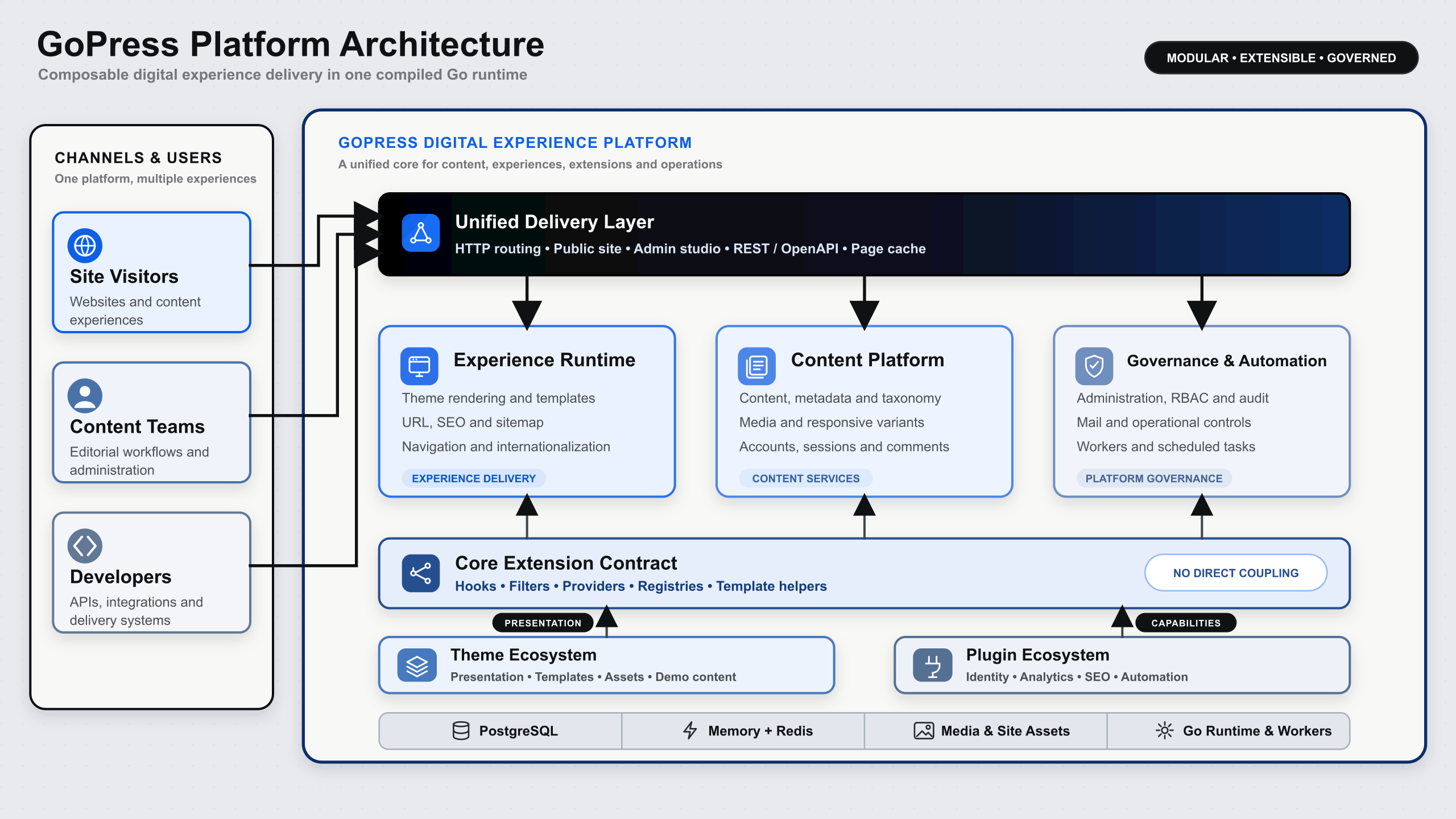Click 'Workers and scheduled tasks' text

point(1165,447)
